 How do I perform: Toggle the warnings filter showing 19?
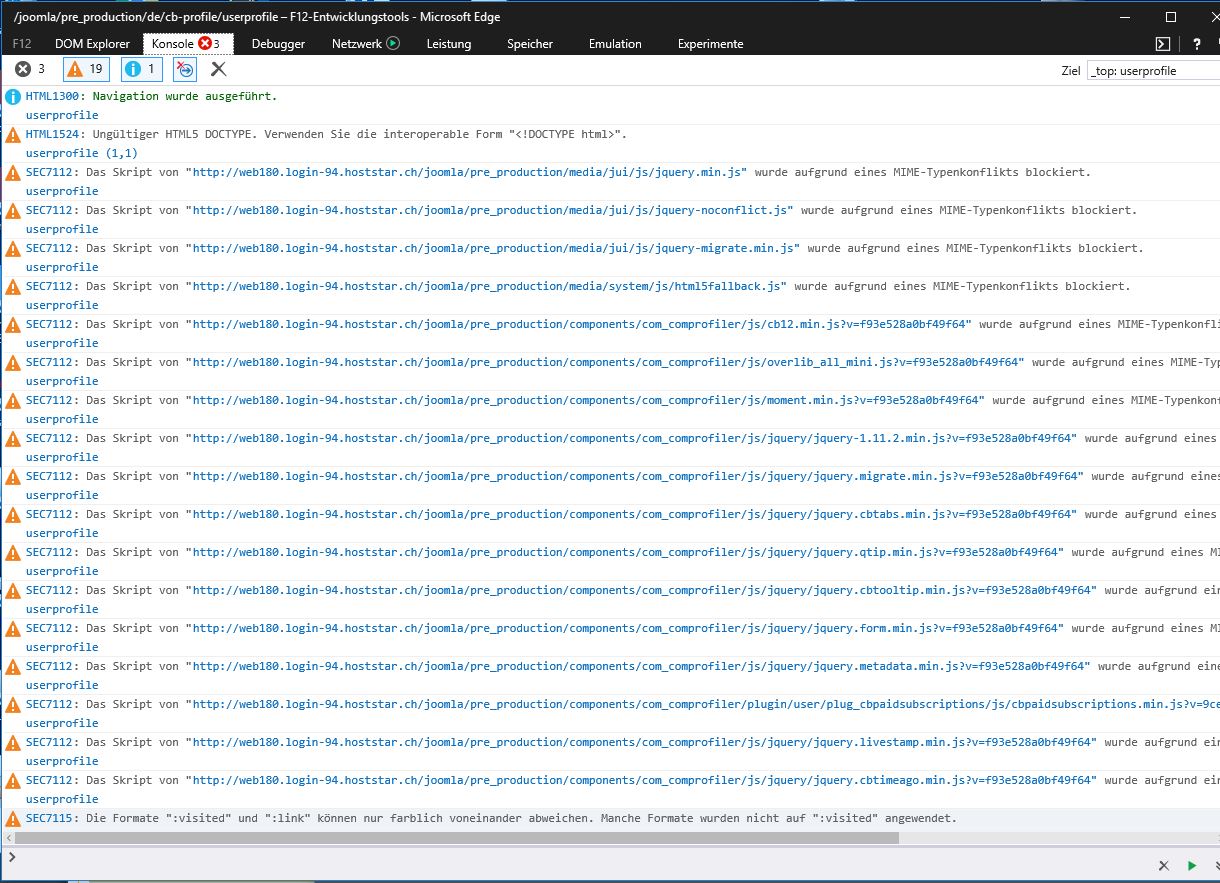click(x=86, y=69)
